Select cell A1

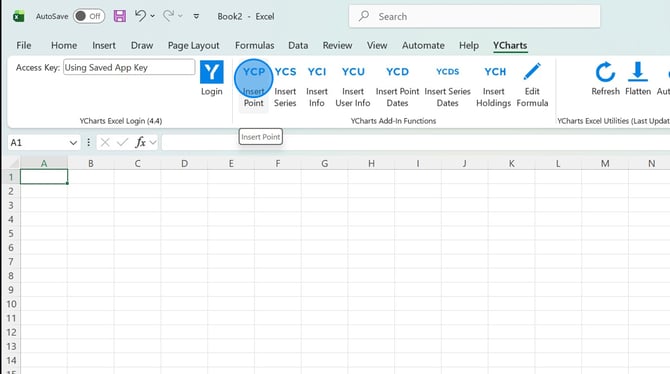[44, 177]
